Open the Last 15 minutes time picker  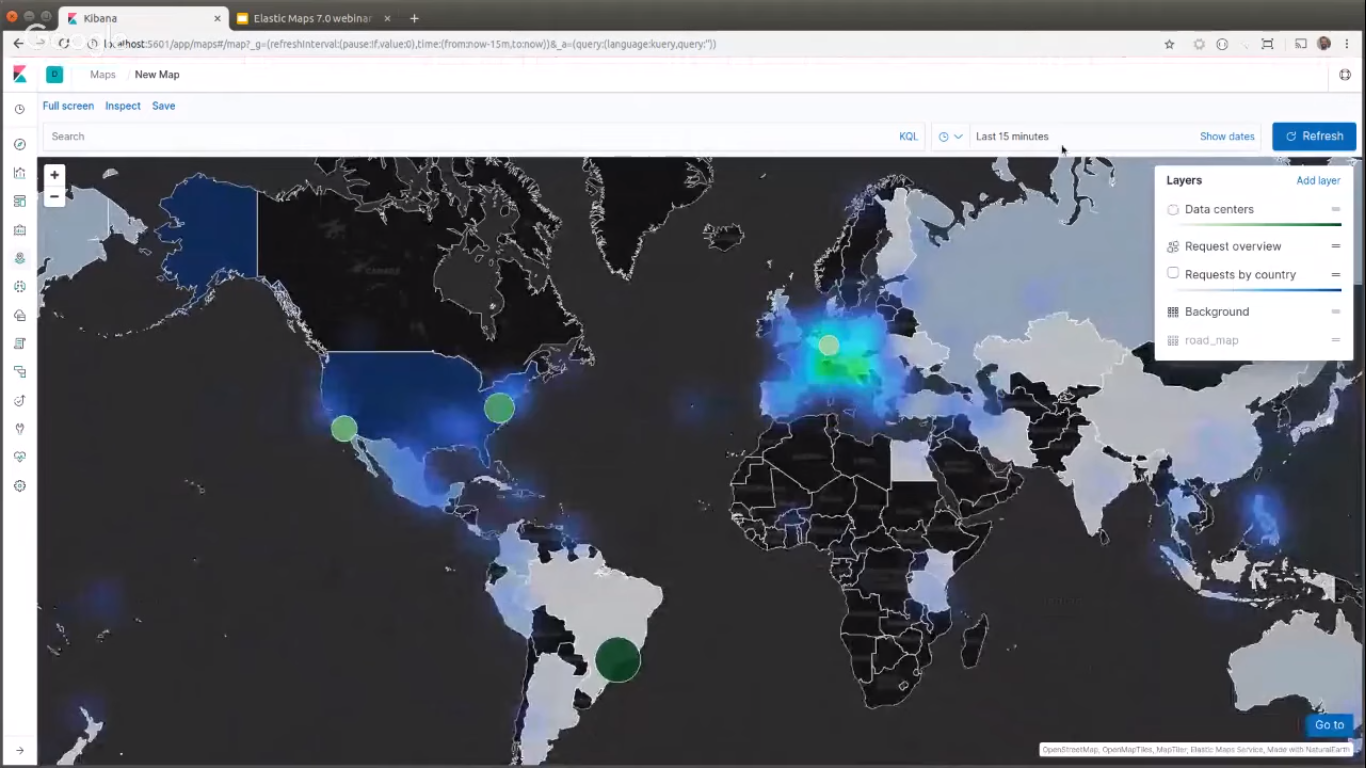pyautogui.click(x=1012, y=136)
